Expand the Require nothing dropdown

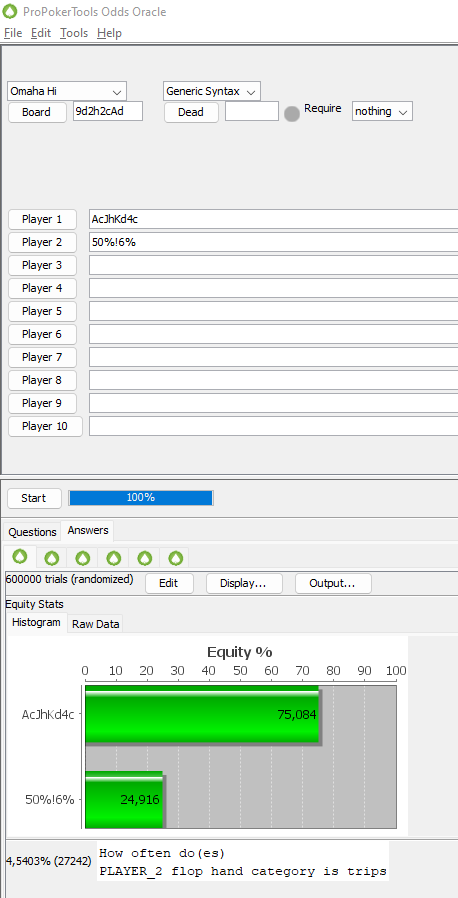coord(382,111)
